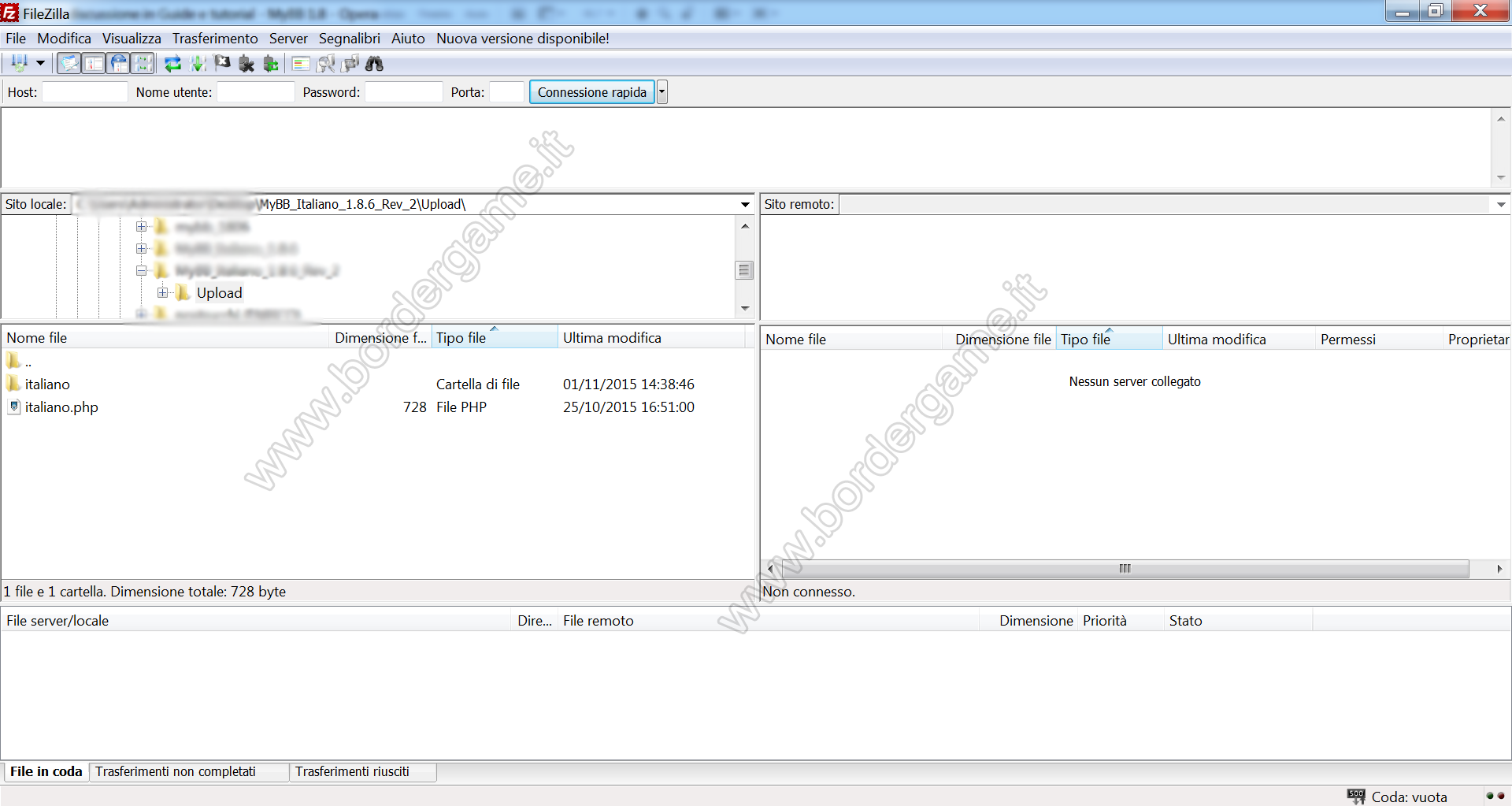The width and height of the screenshot is (1512, 806).
Task: Click the remote list horizontal scrollbar thumb
Action: coord(1124,569)
